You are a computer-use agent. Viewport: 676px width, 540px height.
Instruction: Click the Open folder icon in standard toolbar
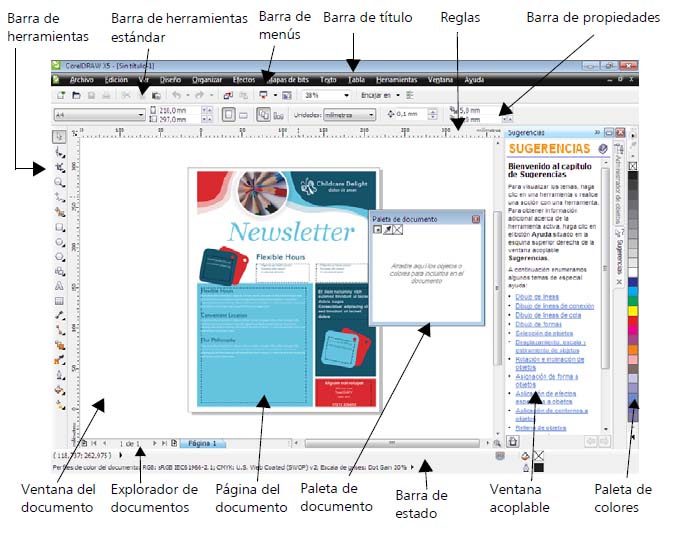[76, 95]
